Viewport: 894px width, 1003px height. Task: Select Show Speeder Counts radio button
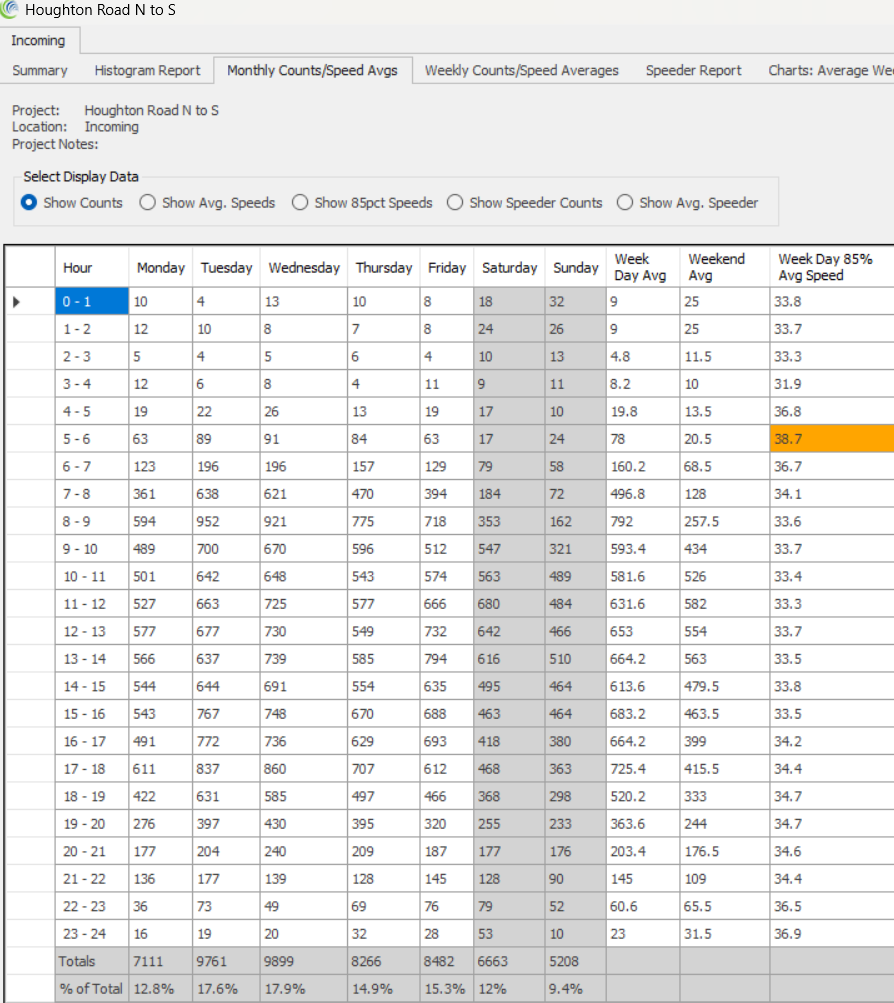455,202
